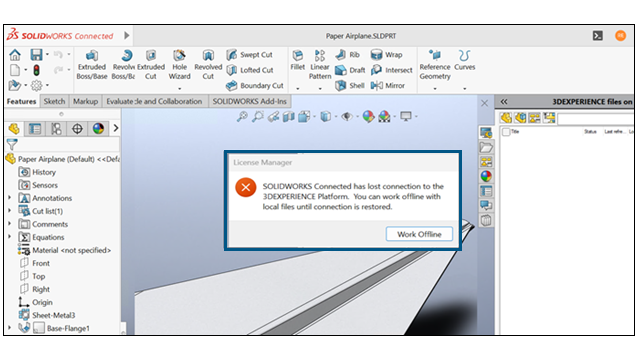Open the Curves dropdown arrow
Viewport: 640px width, 360px height.
coord(464,88)
